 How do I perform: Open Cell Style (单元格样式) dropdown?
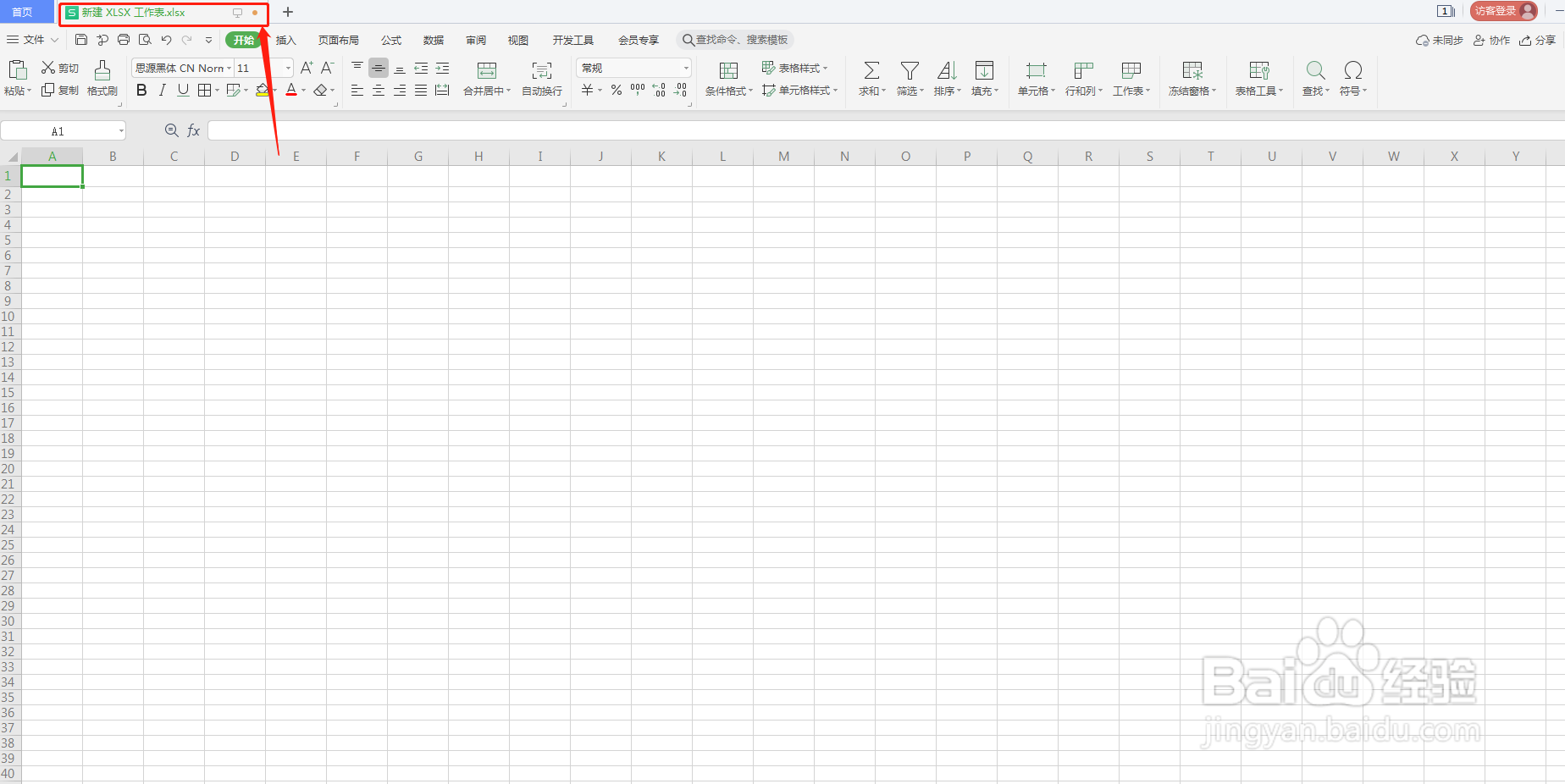pyautogui.click(x=799, y=91)
